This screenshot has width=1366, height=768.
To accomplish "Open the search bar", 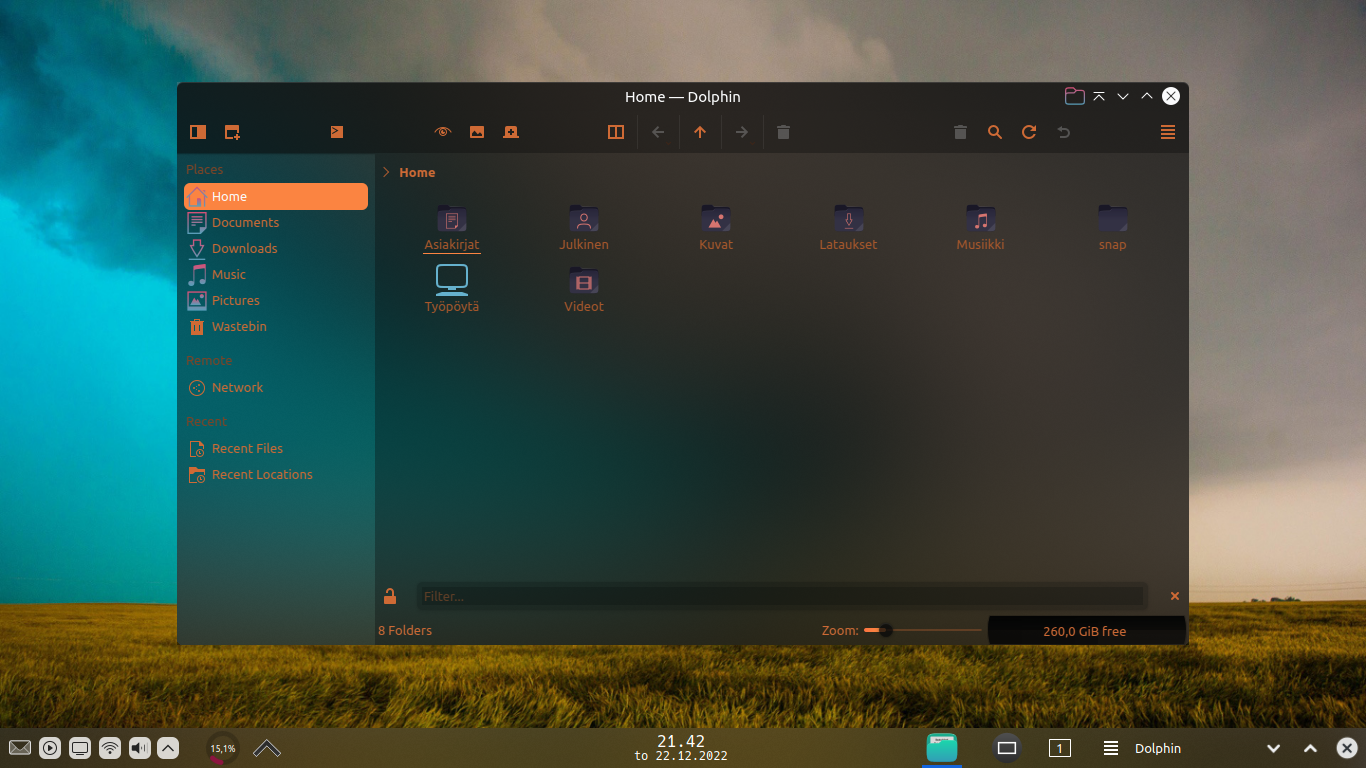I will pyautogui.click(x=994, y=131).
